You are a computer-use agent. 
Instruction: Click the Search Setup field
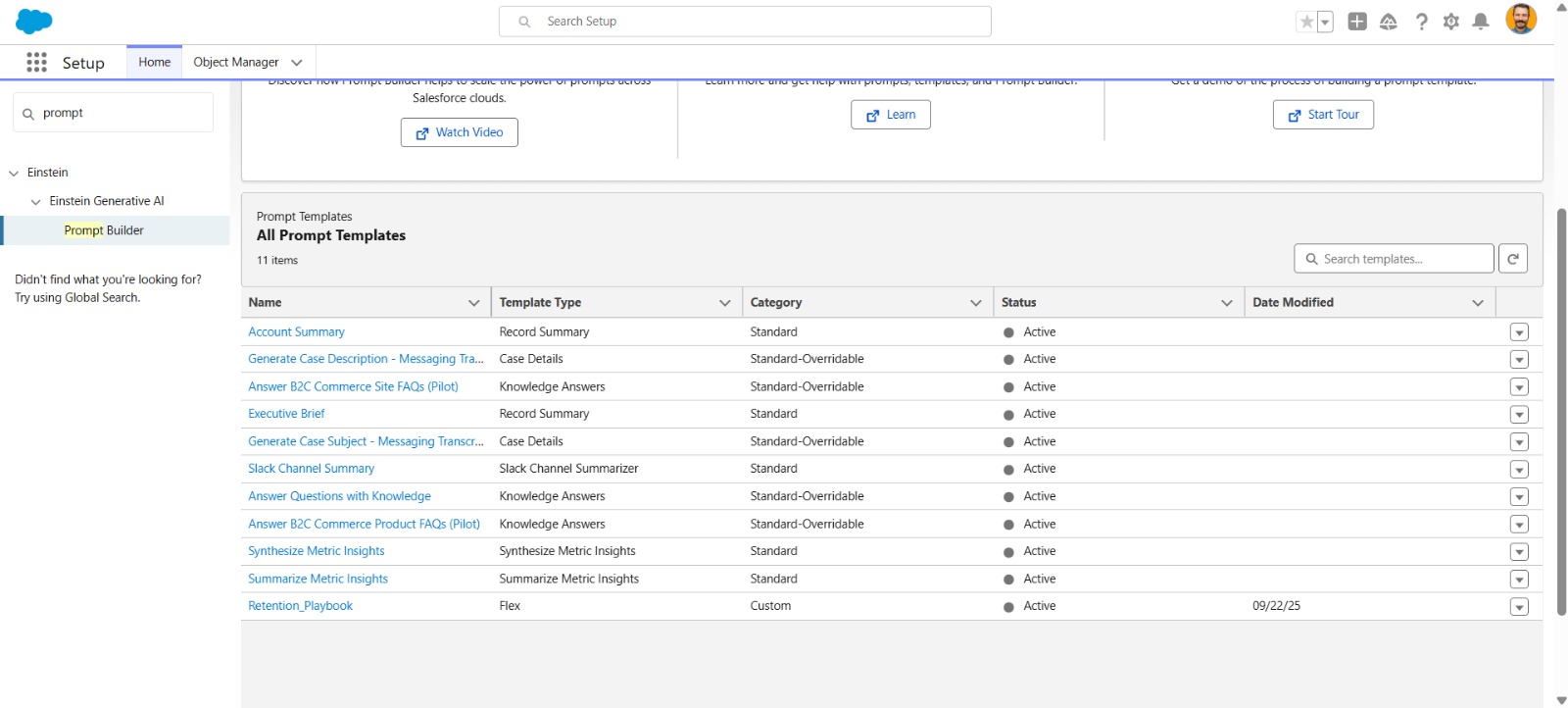click(745, 22)
